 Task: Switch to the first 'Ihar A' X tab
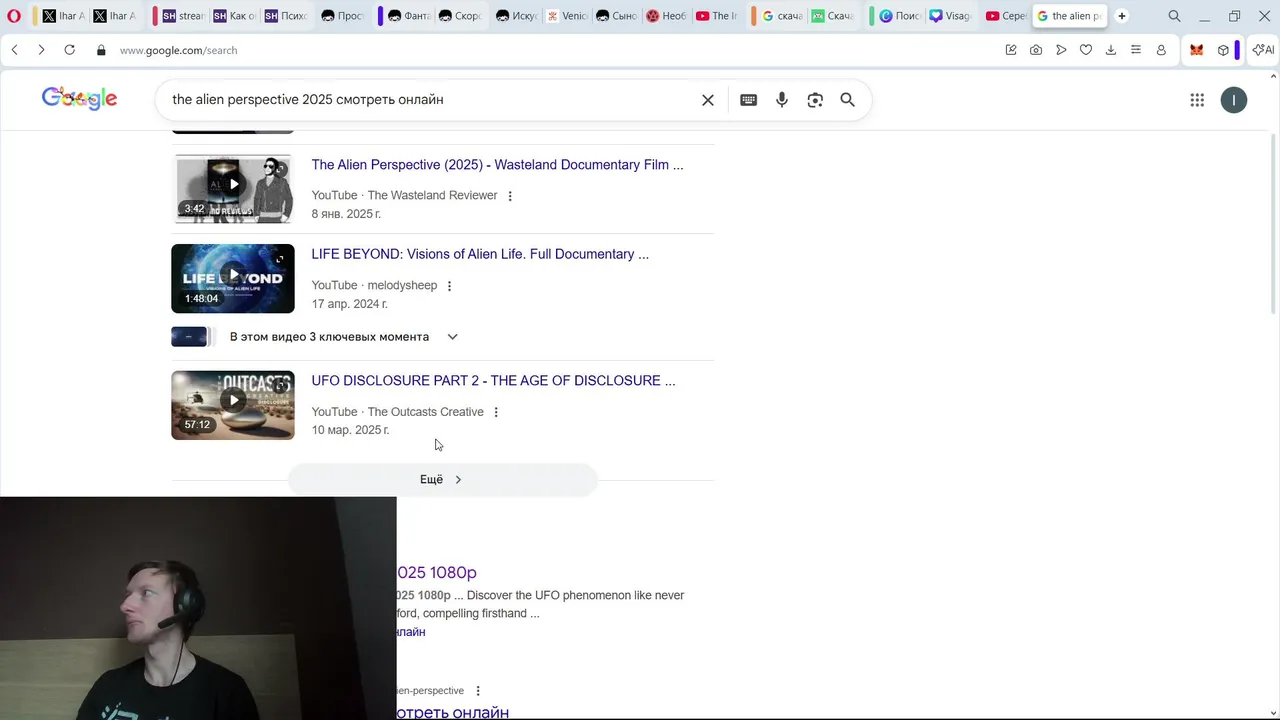point(64,16)
